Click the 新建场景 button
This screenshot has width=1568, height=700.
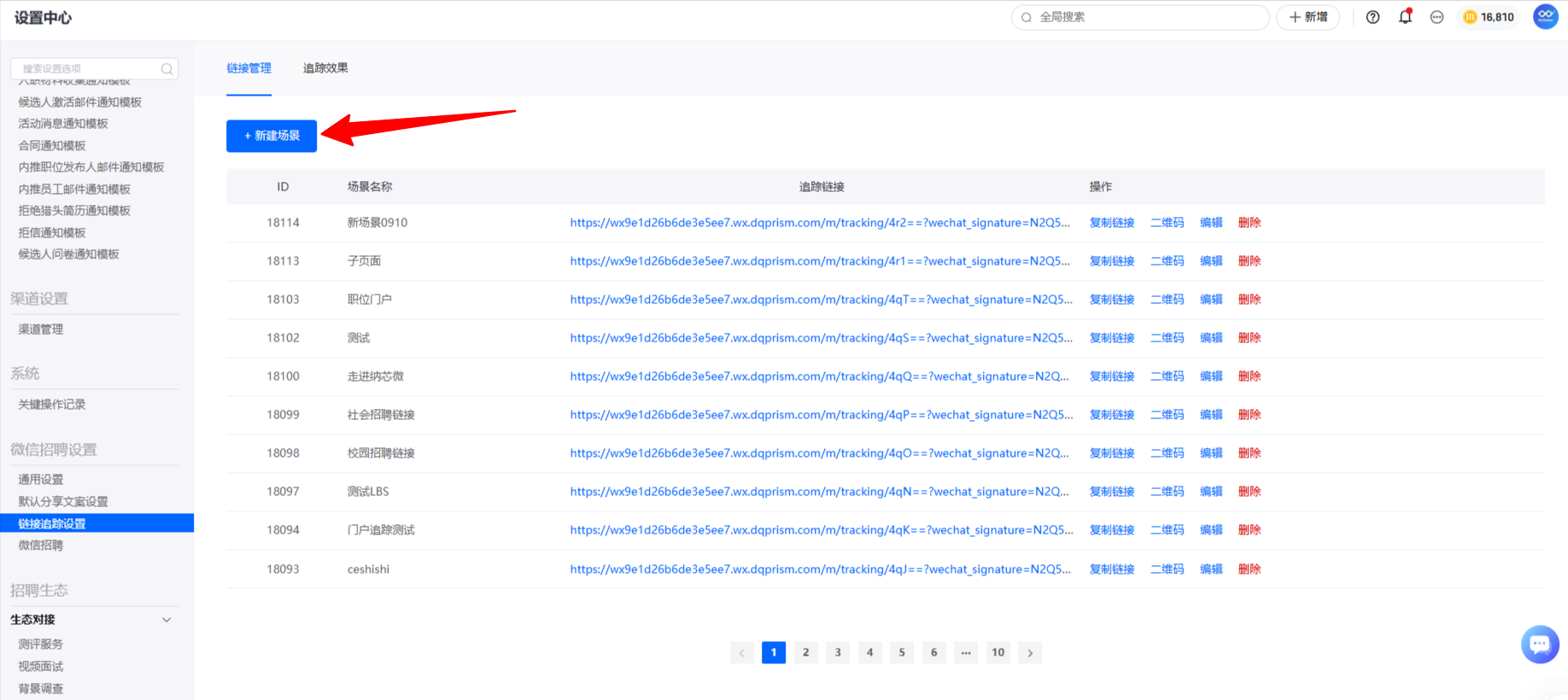tap(272, 136)
